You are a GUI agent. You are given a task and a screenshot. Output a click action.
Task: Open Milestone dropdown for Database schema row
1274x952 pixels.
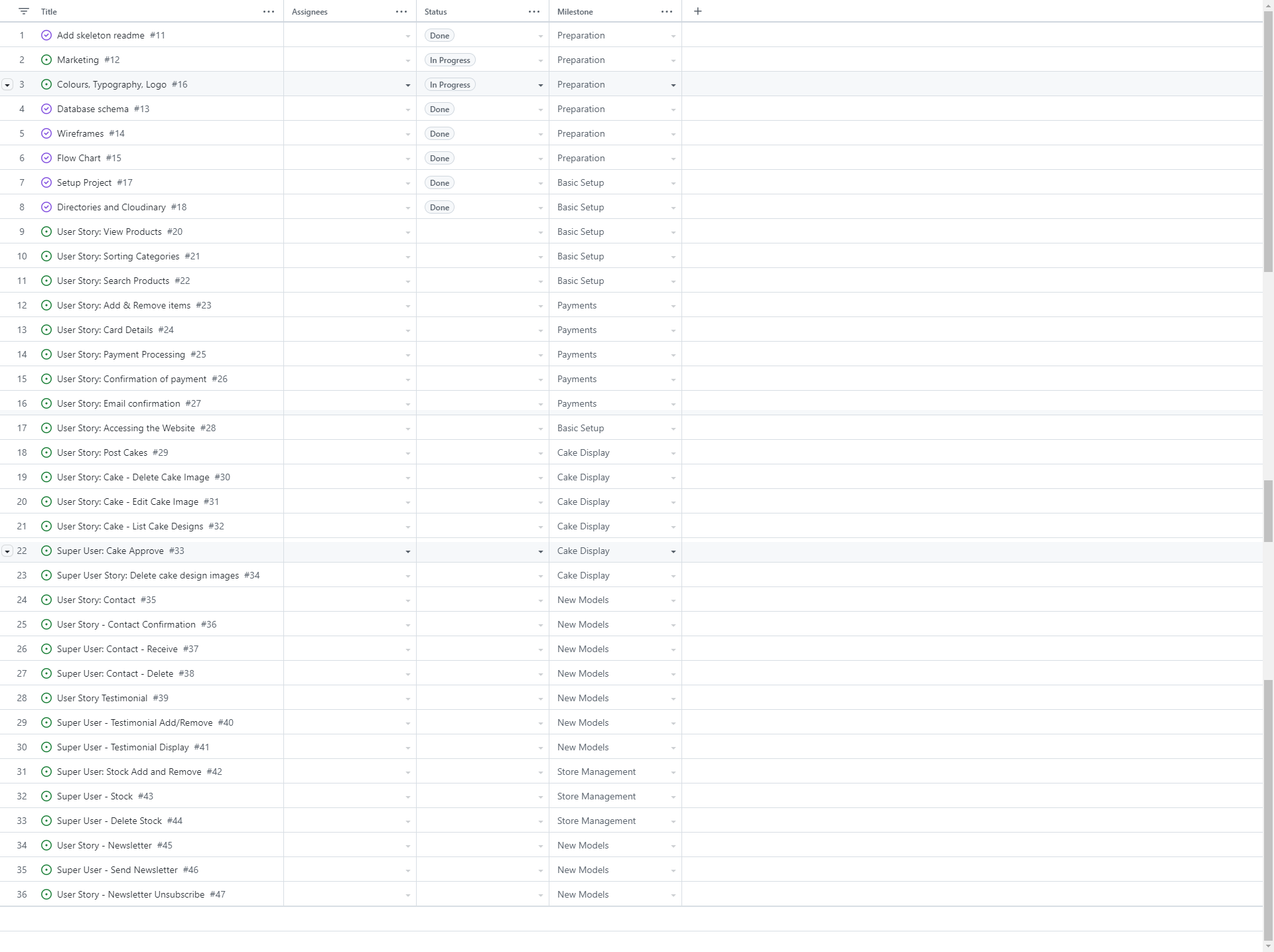[673, 109]
